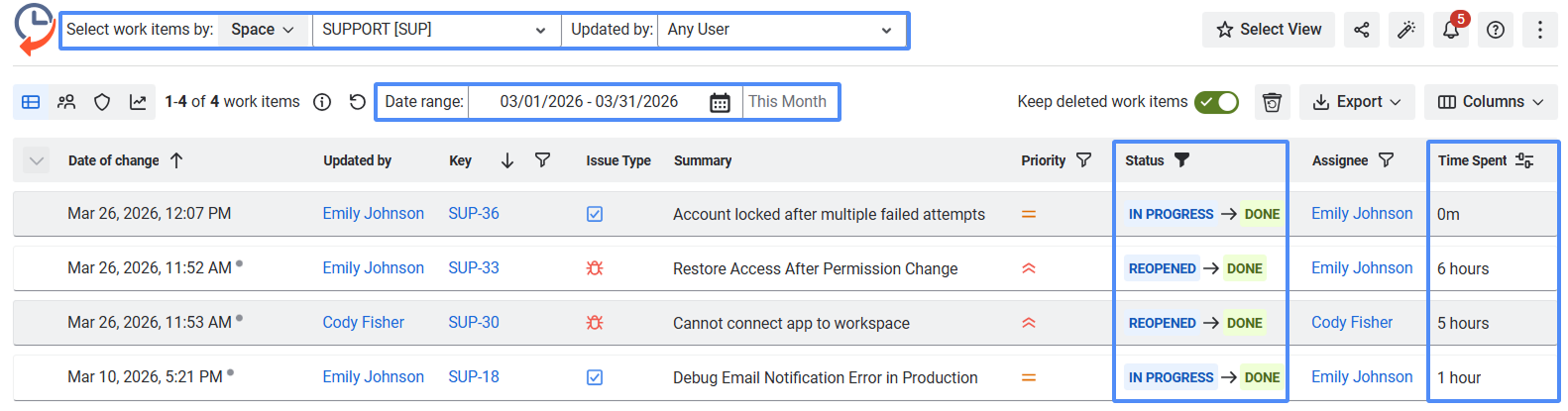This screenshot has height=411, width=1568.
Task: Open the Columns dropdown
Action: tap(1491, 102)
